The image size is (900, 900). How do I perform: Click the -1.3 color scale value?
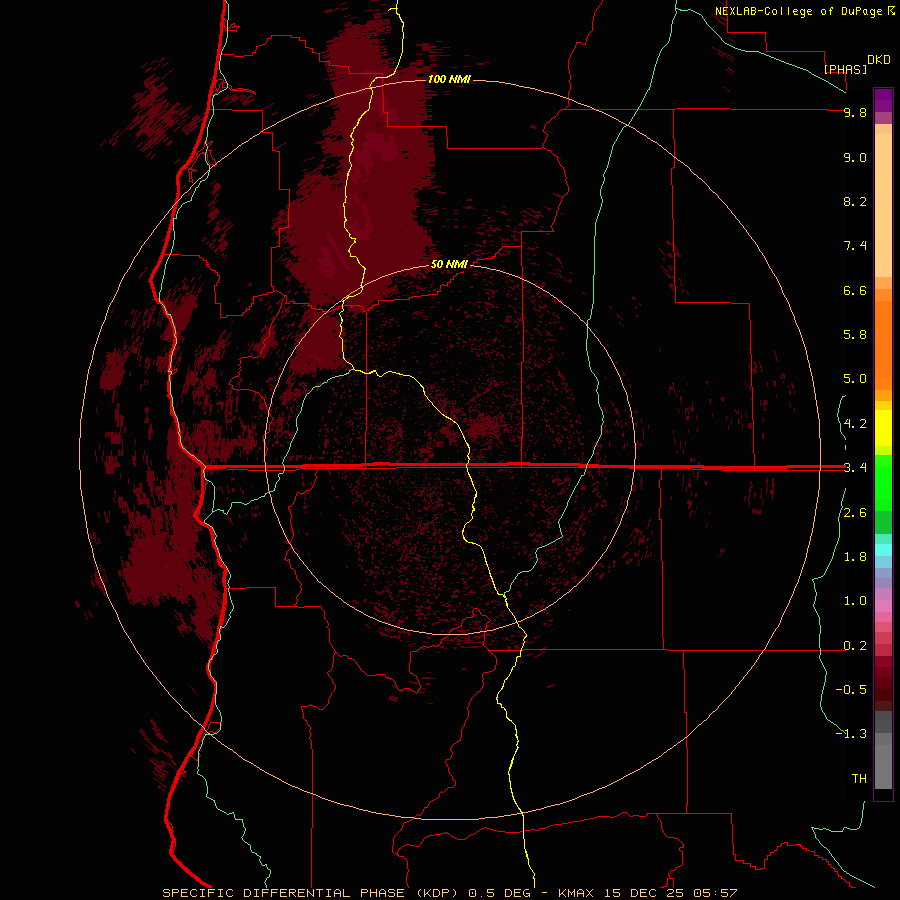851,734
